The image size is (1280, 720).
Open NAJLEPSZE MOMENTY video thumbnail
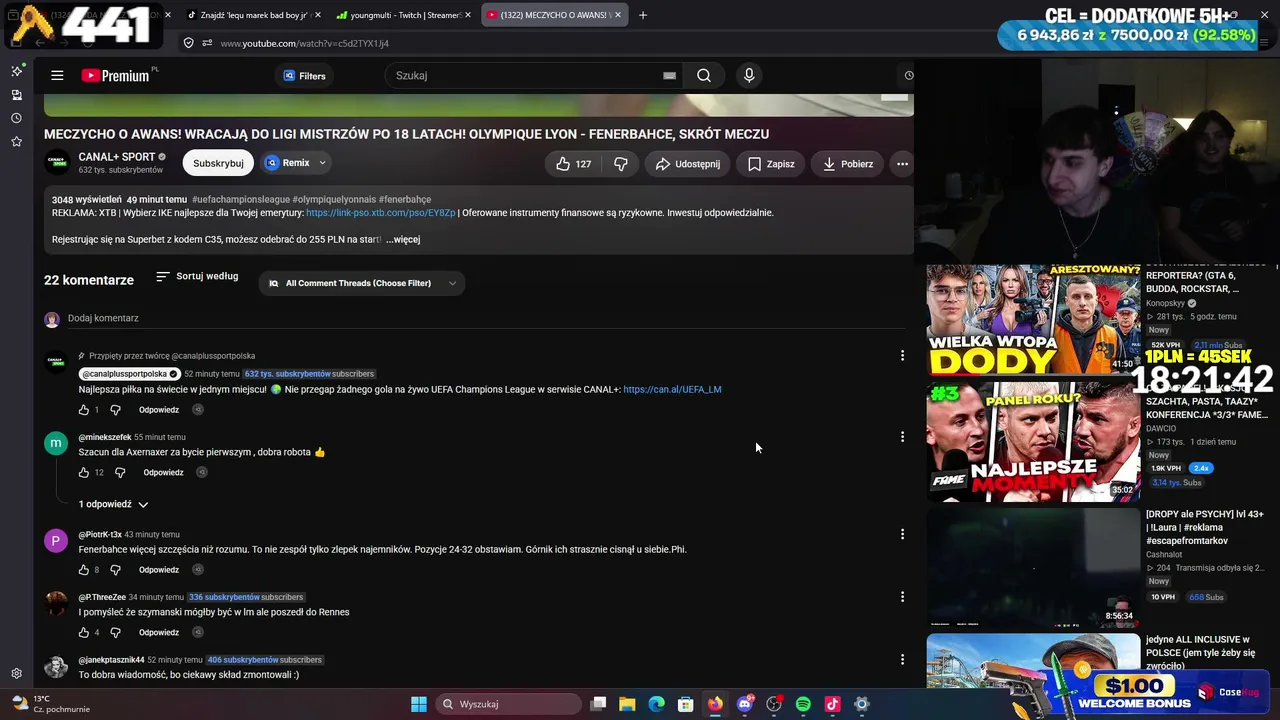(1033, 442)
